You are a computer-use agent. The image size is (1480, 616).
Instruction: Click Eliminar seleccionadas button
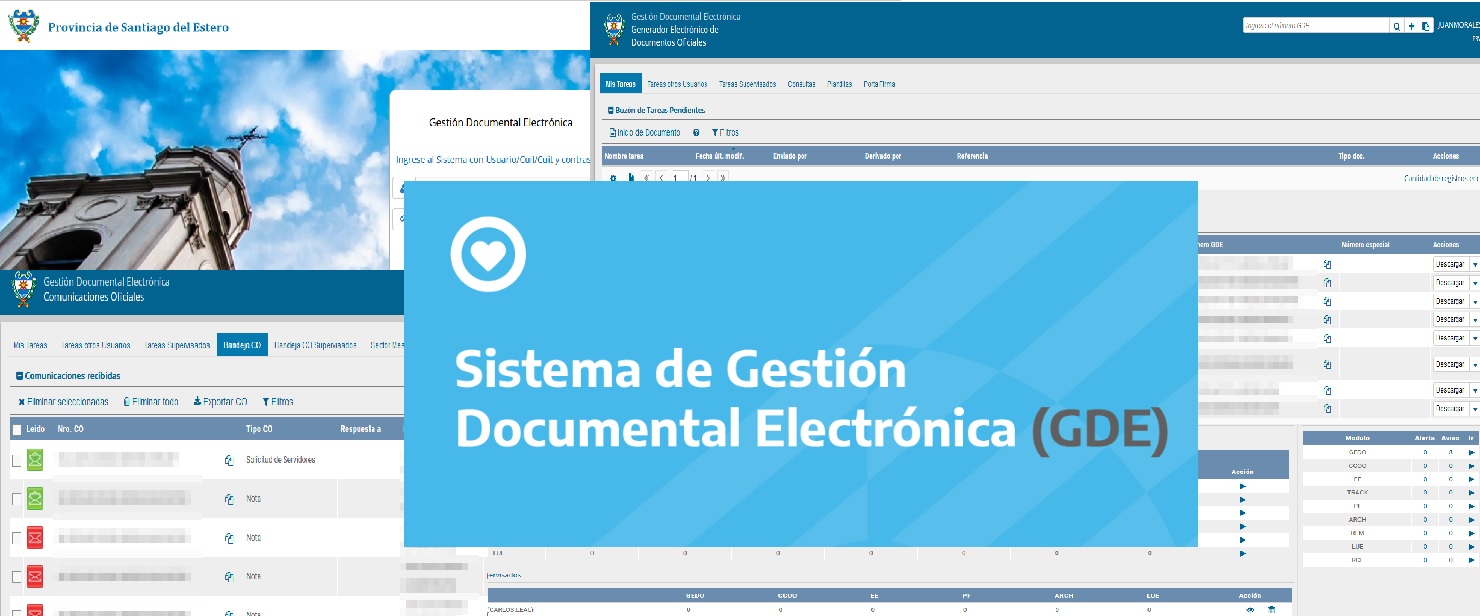pyautogui.click(x=63, y=402)
